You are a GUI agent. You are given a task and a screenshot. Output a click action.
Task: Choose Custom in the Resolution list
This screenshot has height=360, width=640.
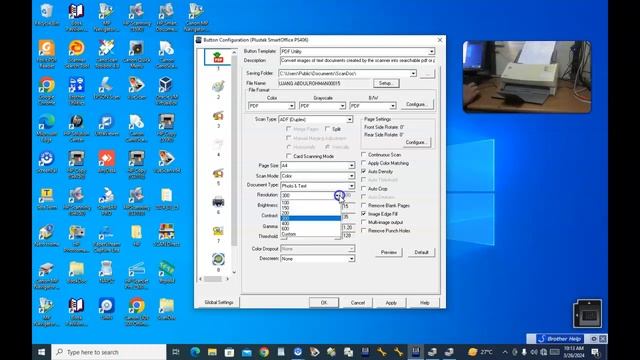click(x=311, y=234)
